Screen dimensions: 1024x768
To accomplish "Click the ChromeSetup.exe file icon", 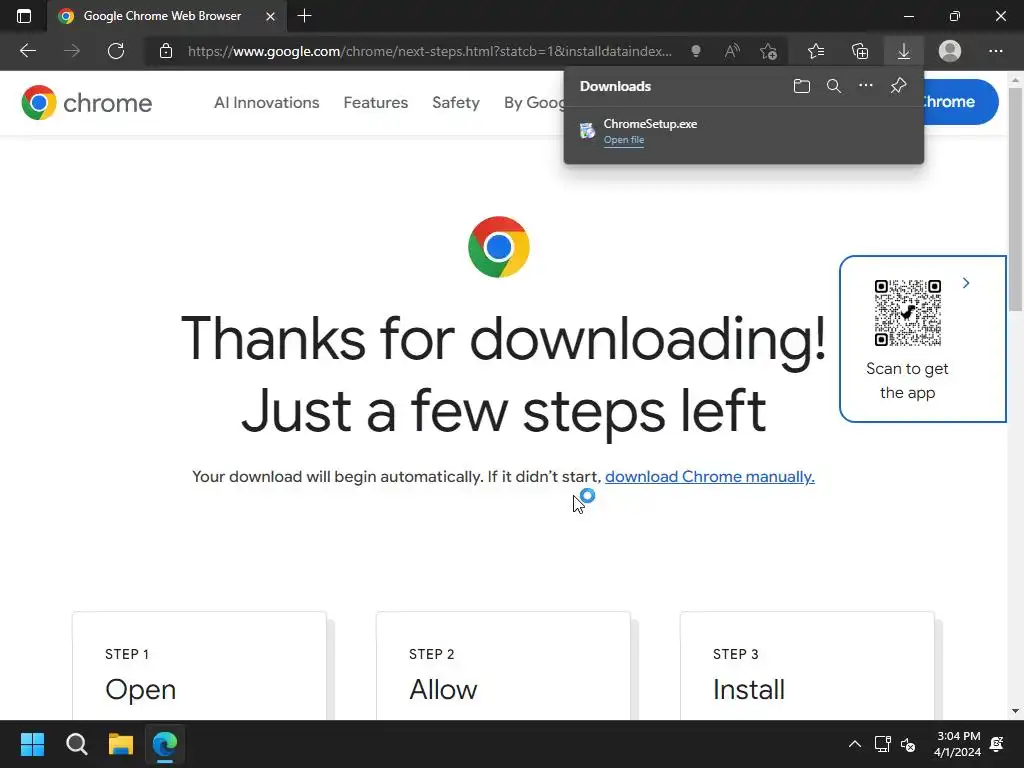I will coord(587,131).
